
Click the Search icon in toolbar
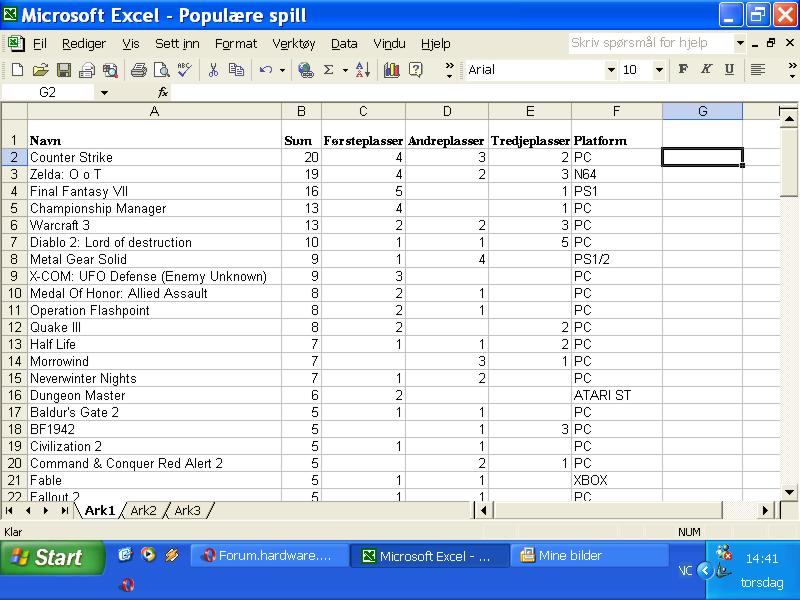[x=110, y=70]
